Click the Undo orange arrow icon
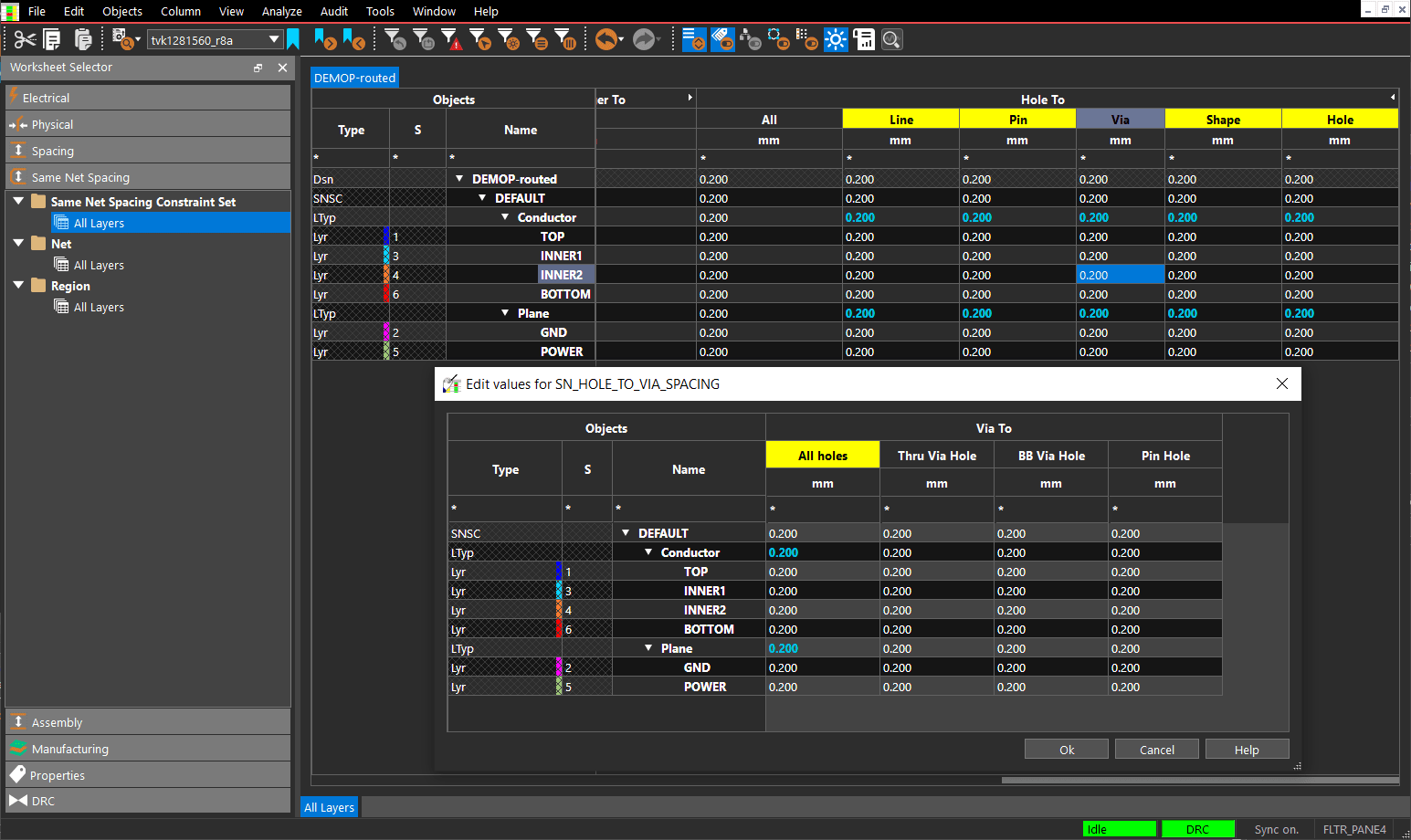Image resolution: width=1411 pixels, height=840 pixels. click(605, 39)
